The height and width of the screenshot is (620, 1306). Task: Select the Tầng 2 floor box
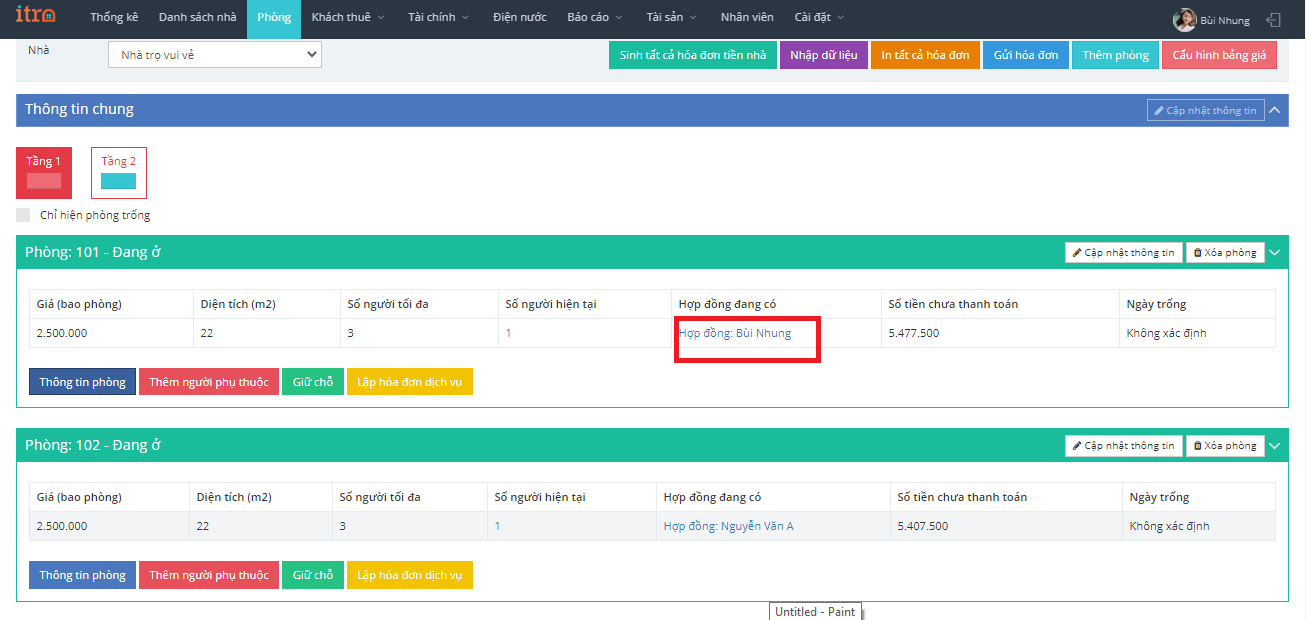point(119,173)
